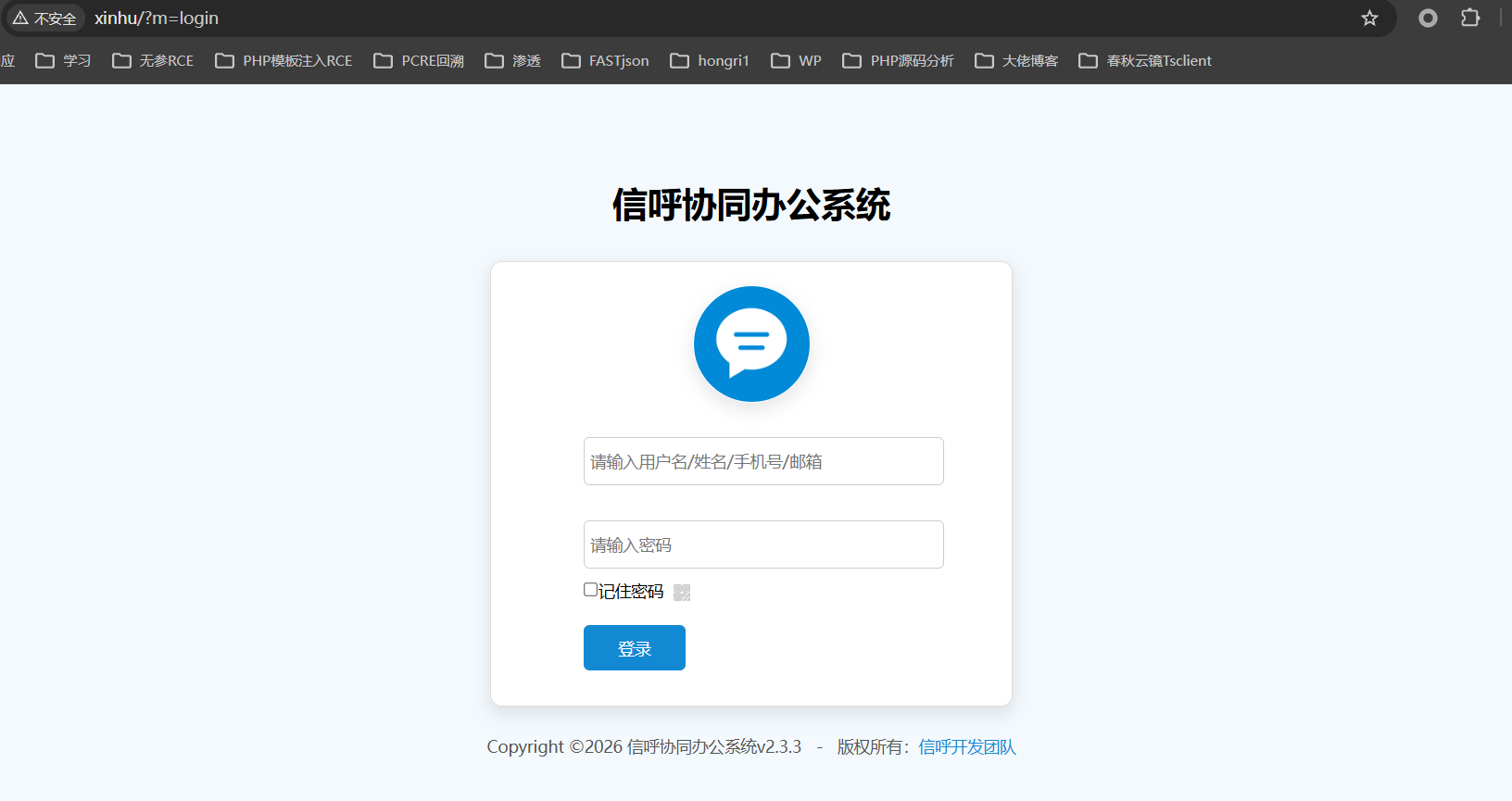The width and height of the screenshot is (1512, 801).
Task: Click the 登录 login button
Action: point(635,647)
